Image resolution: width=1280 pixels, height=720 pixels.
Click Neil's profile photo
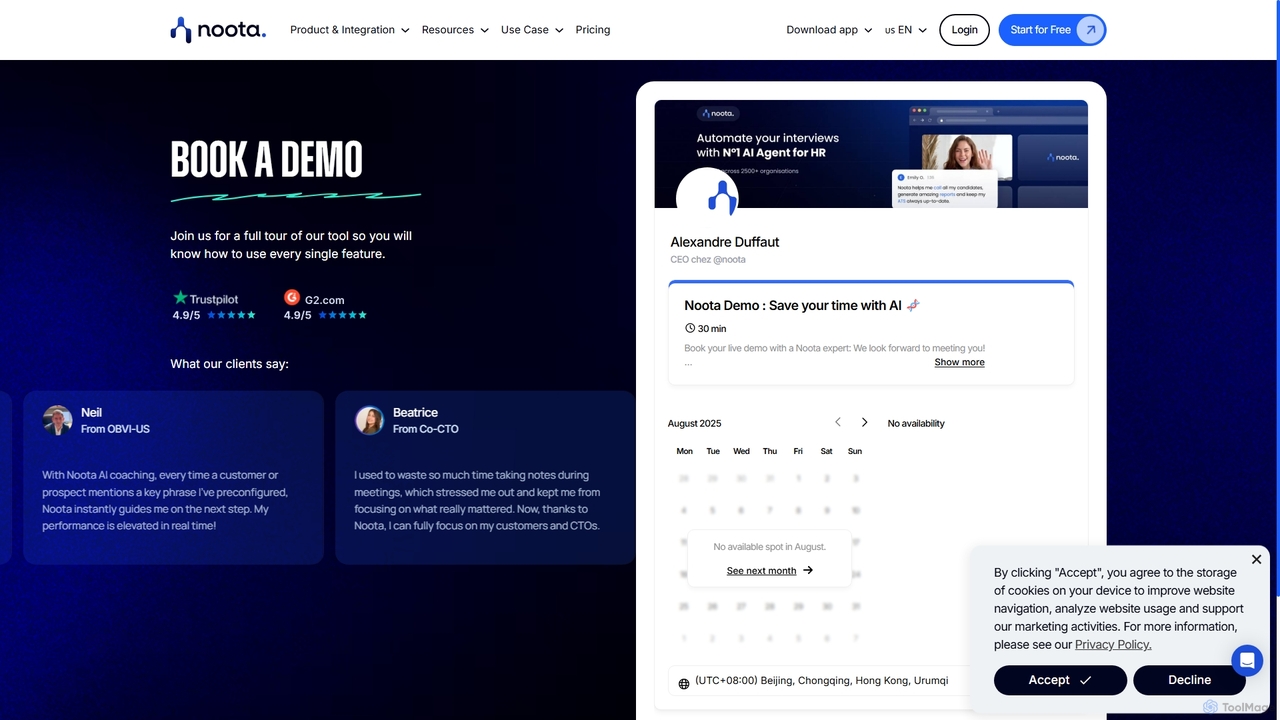coord(58,420)
